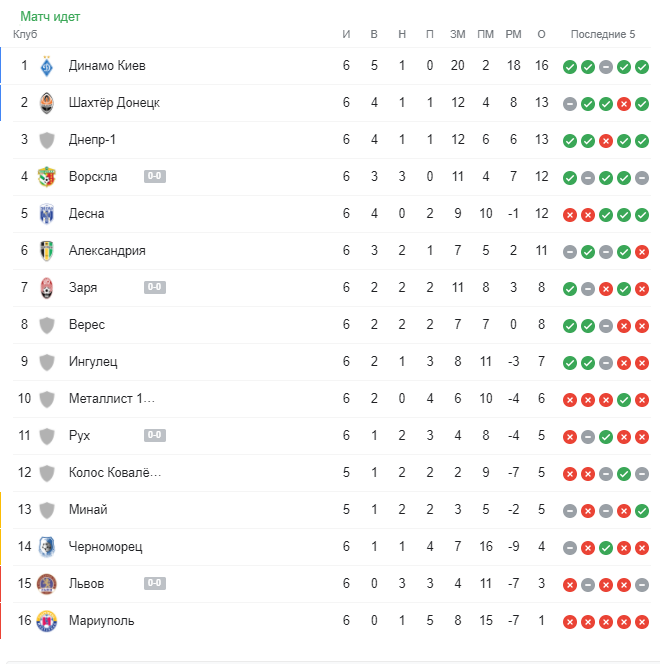Open the live 0-0 score badge for Ворскла
This screenshot has height=664, width=660.
155,177
